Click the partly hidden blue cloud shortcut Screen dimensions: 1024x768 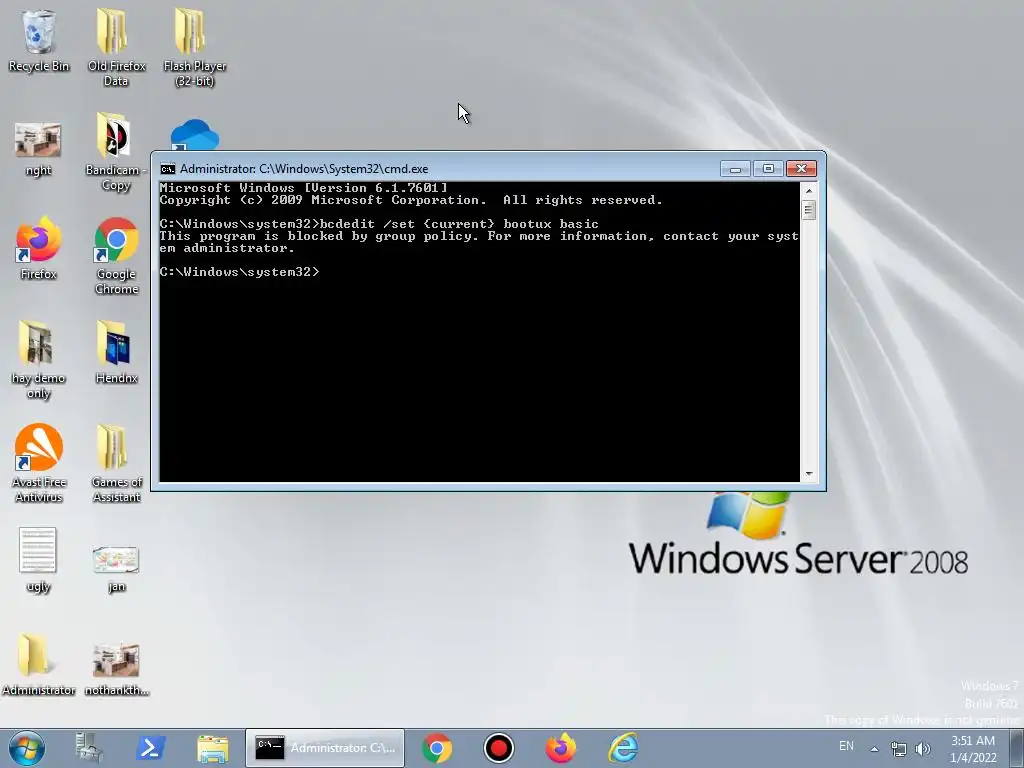tap(194, 135)
